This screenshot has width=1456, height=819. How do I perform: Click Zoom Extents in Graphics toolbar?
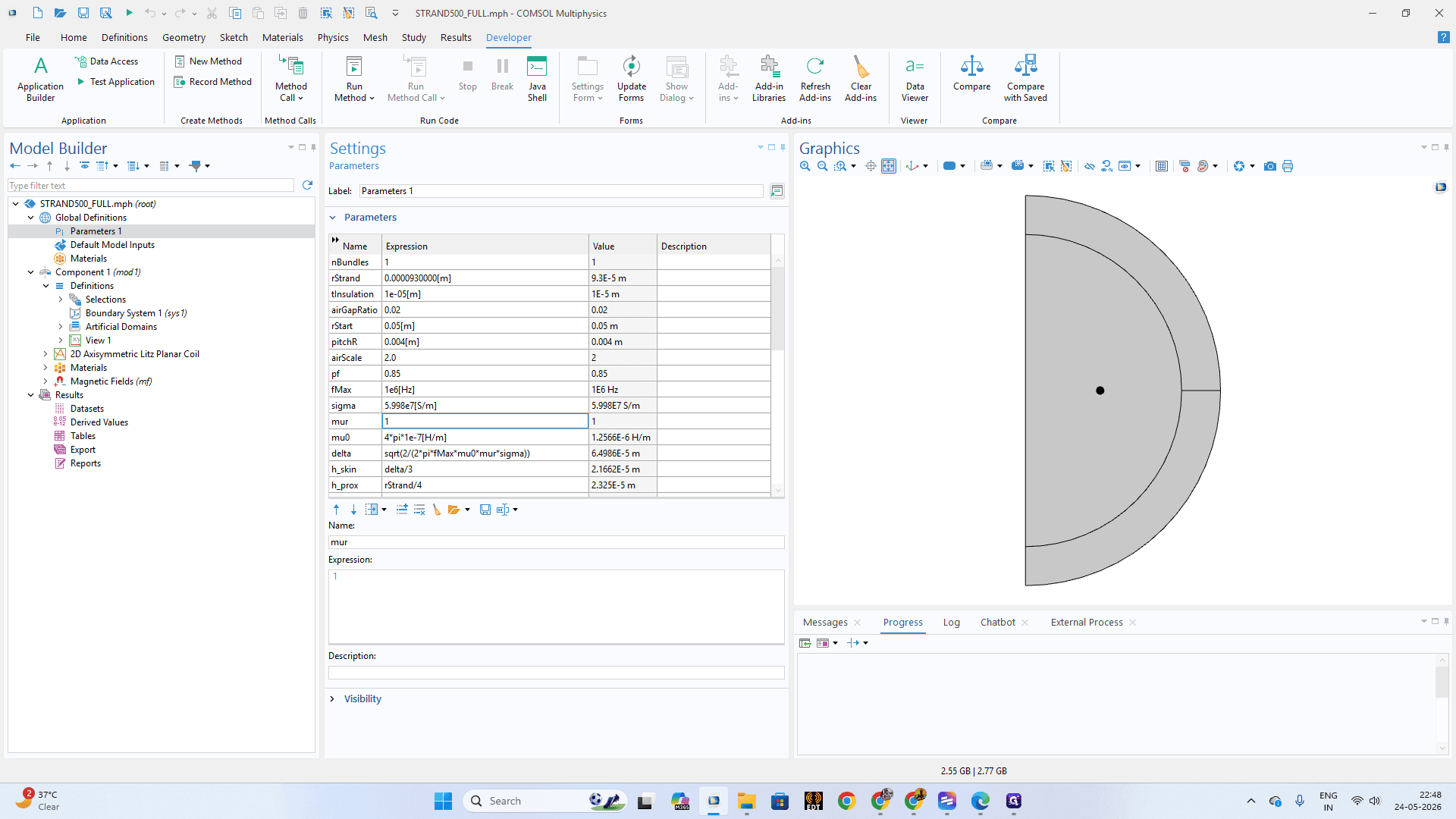tap(889, 166)
